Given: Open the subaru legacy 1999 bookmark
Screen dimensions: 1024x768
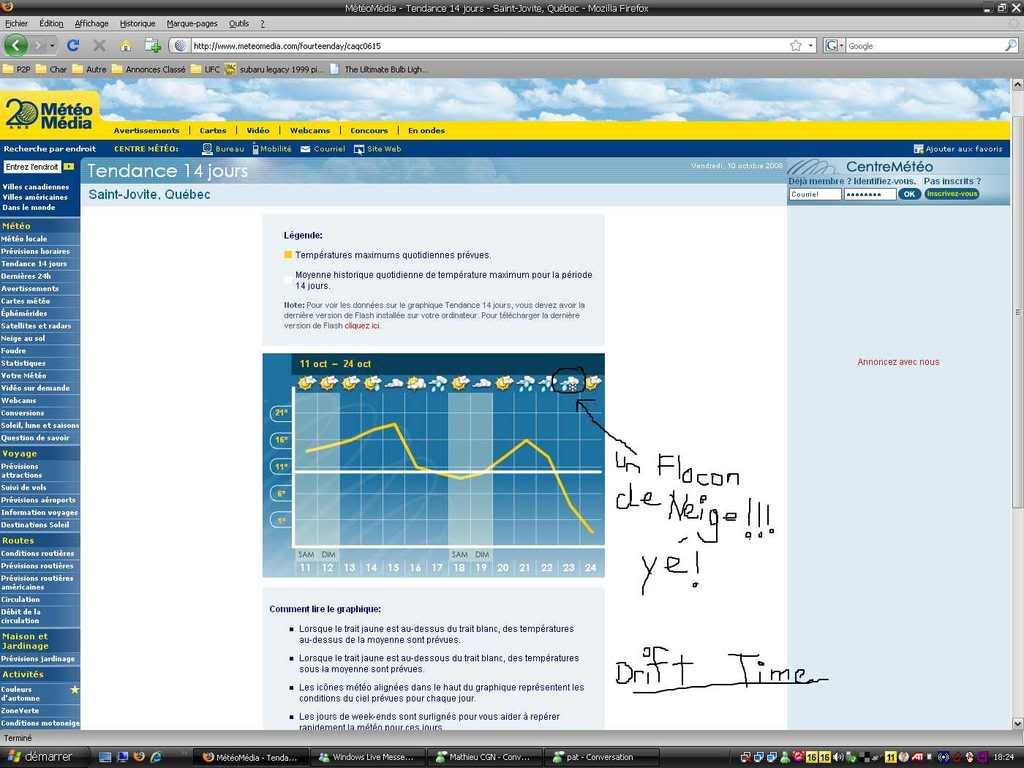Looking at the screenshot, I should (274, 69).
